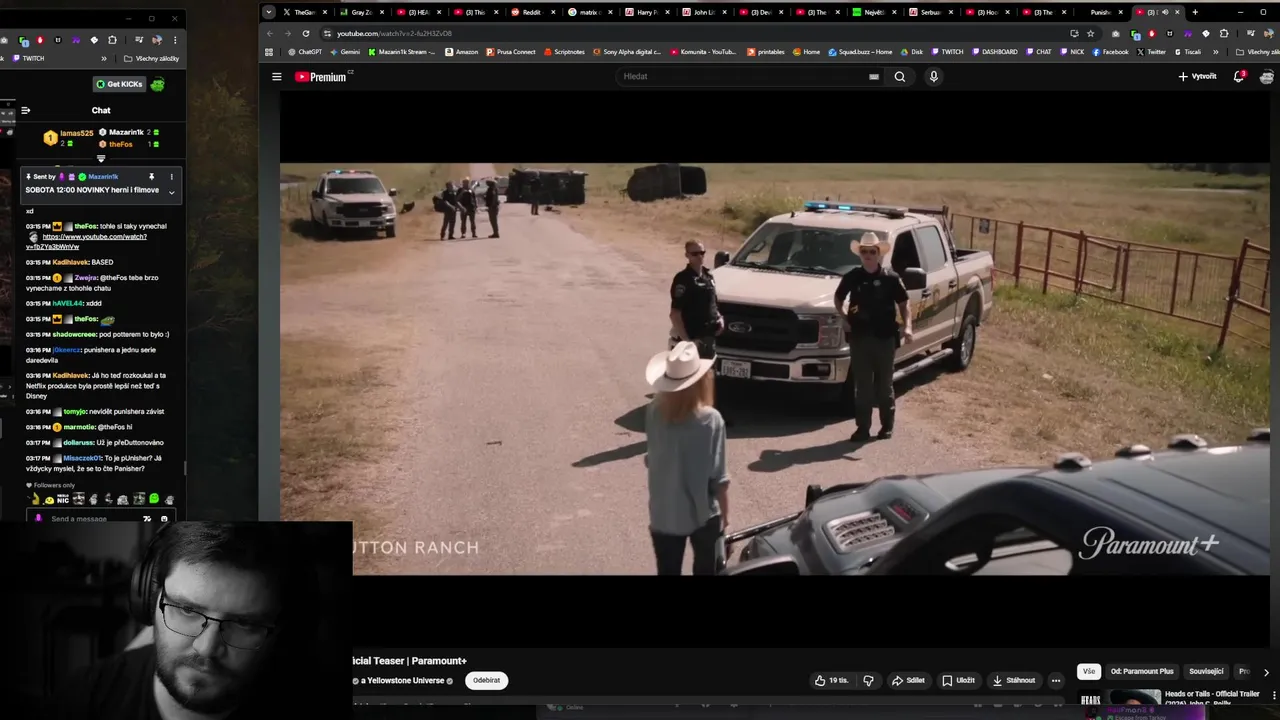This screenshot has width=1280, height=720.
Task: Open the Facebook bookmark
Action: pos(1110,52)
